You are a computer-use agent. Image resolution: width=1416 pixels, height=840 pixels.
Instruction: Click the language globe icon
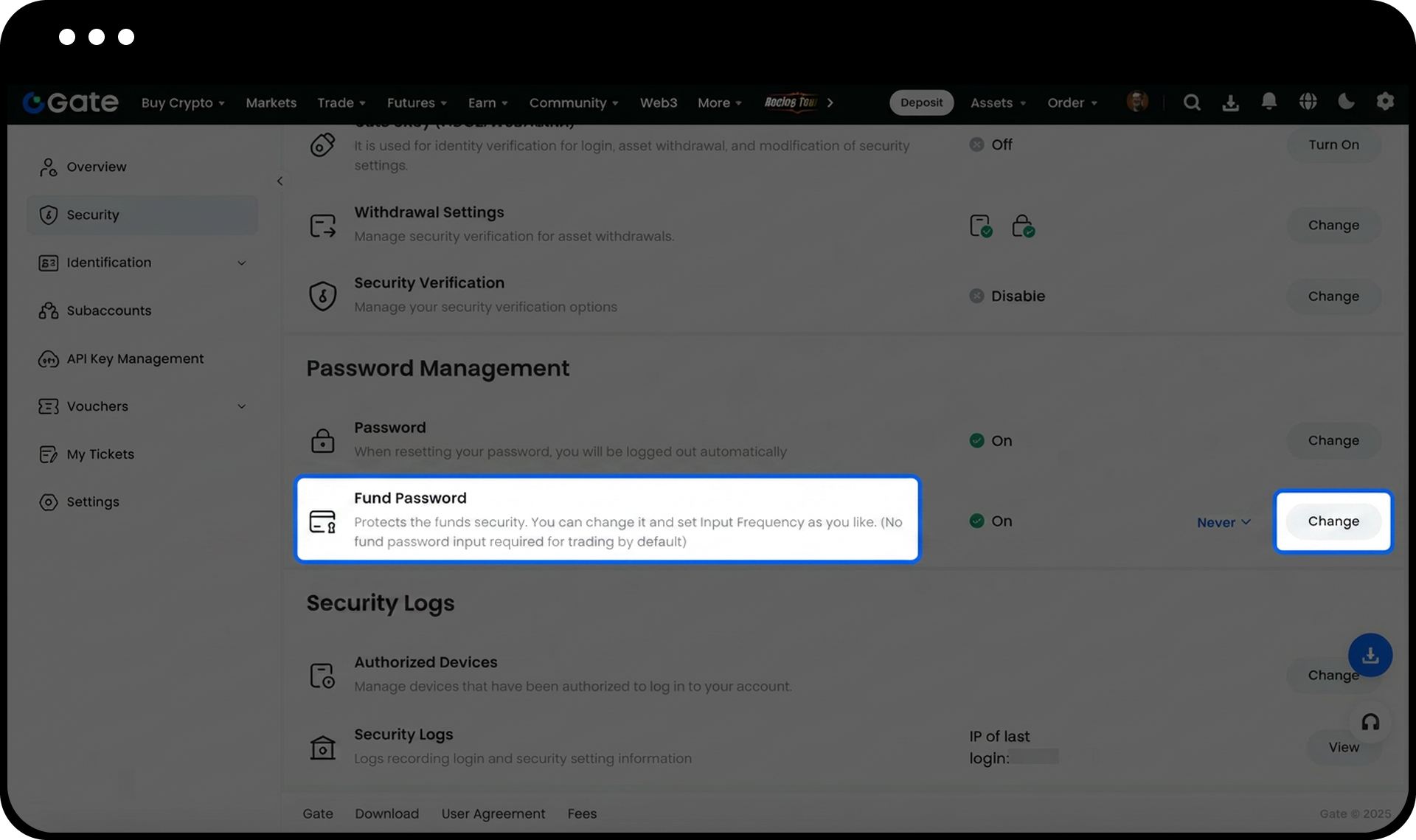(x=1308, y=102)
